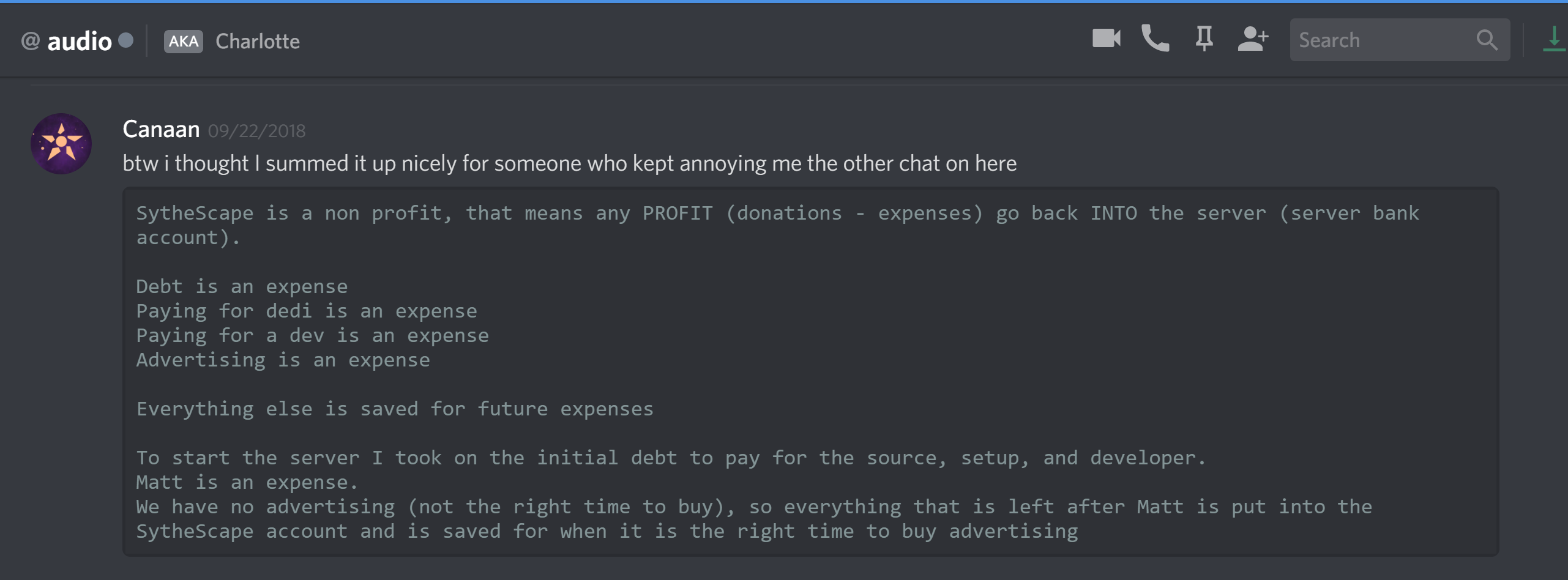Click the @ symbol beside audio

(x=30, y=41)
